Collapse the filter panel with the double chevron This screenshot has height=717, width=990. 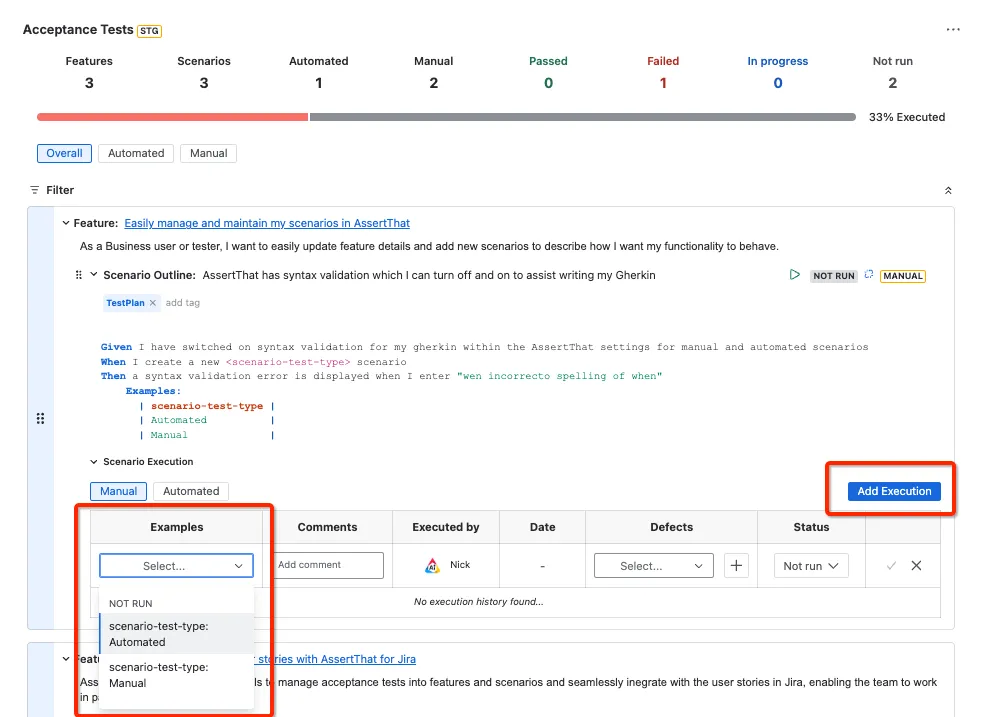pyautogui.click(x=948, y=191)
